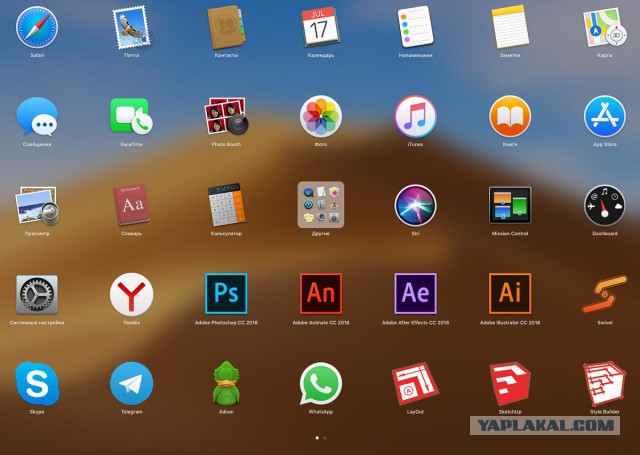Switch to the second Launchpad page dot
The height and width of the screenshot is (455, 640).
click(324, 438)
